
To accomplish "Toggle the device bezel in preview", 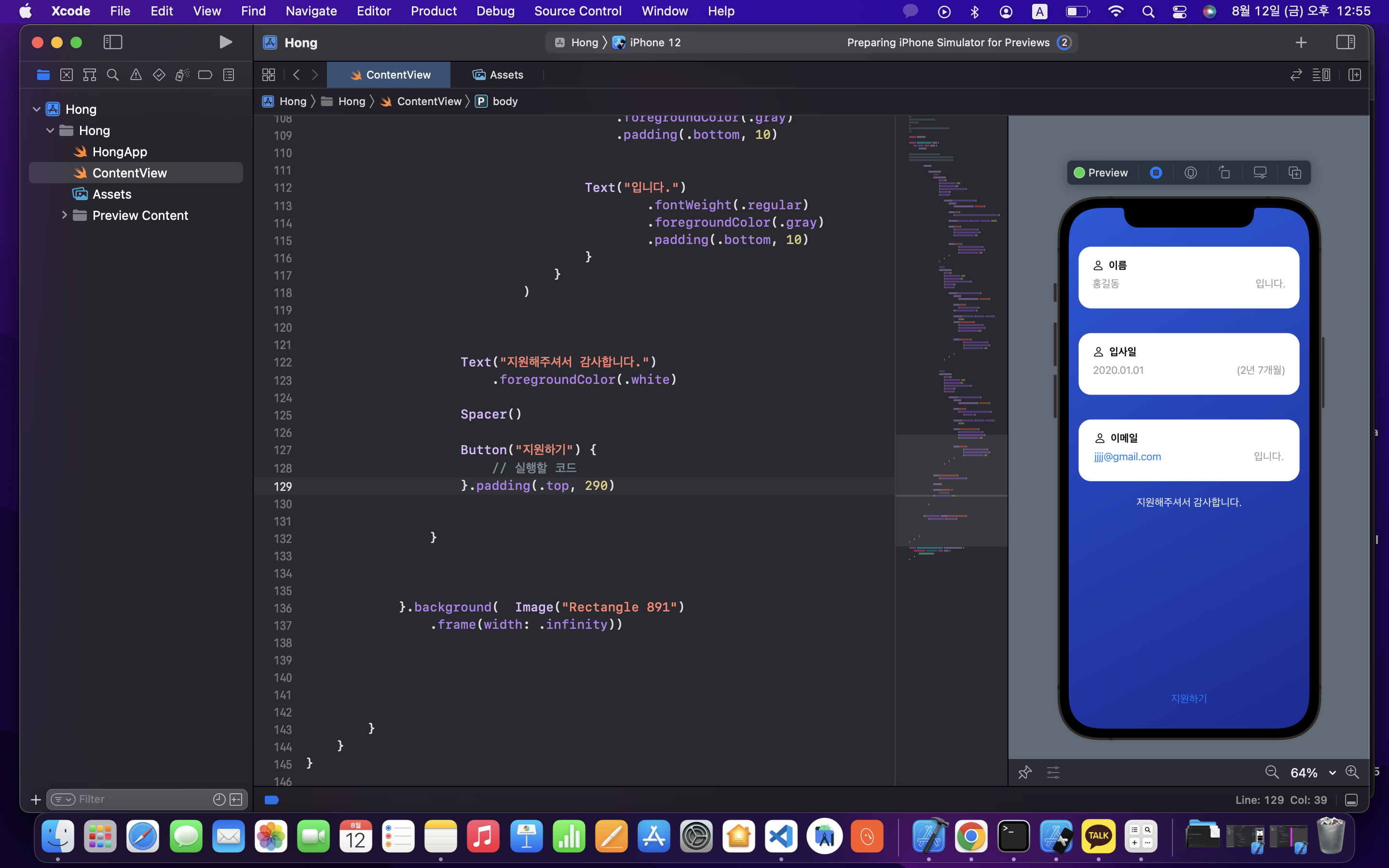I will tap(1191, 172).
